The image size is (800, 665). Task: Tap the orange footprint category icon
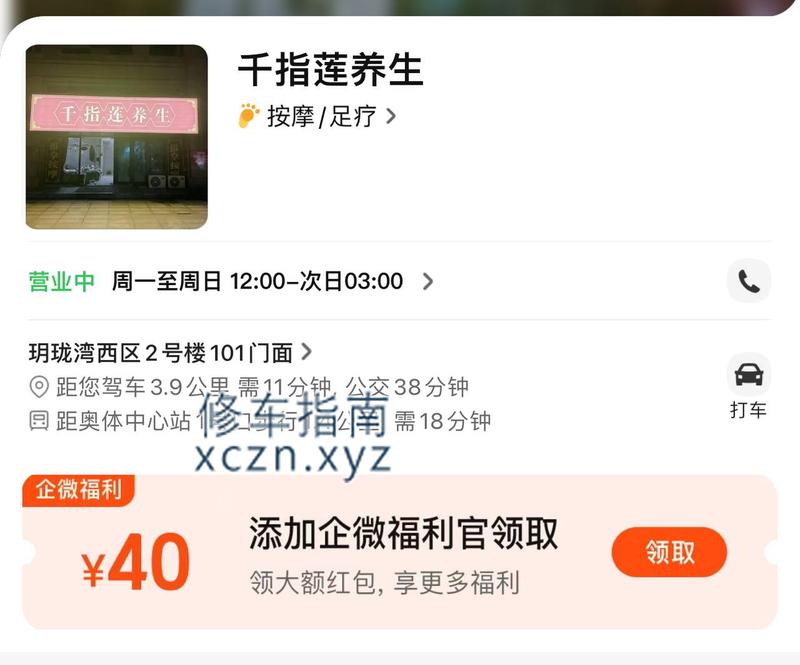click(x=248, y=115)
